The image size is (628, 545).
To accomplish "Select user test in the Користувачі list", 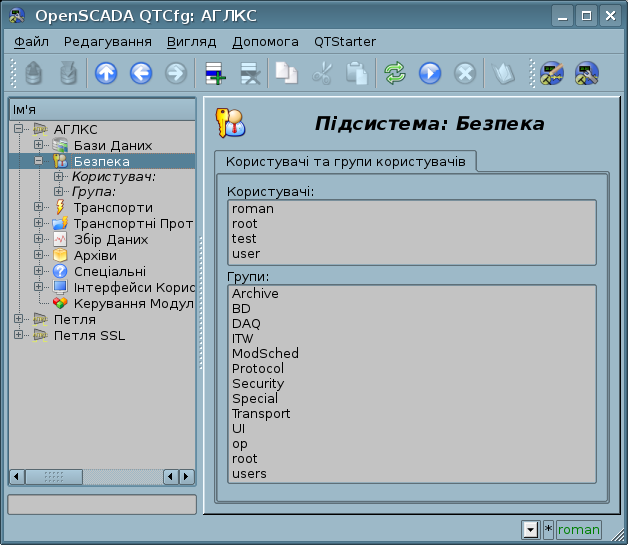I will click(x=244, y=239).
